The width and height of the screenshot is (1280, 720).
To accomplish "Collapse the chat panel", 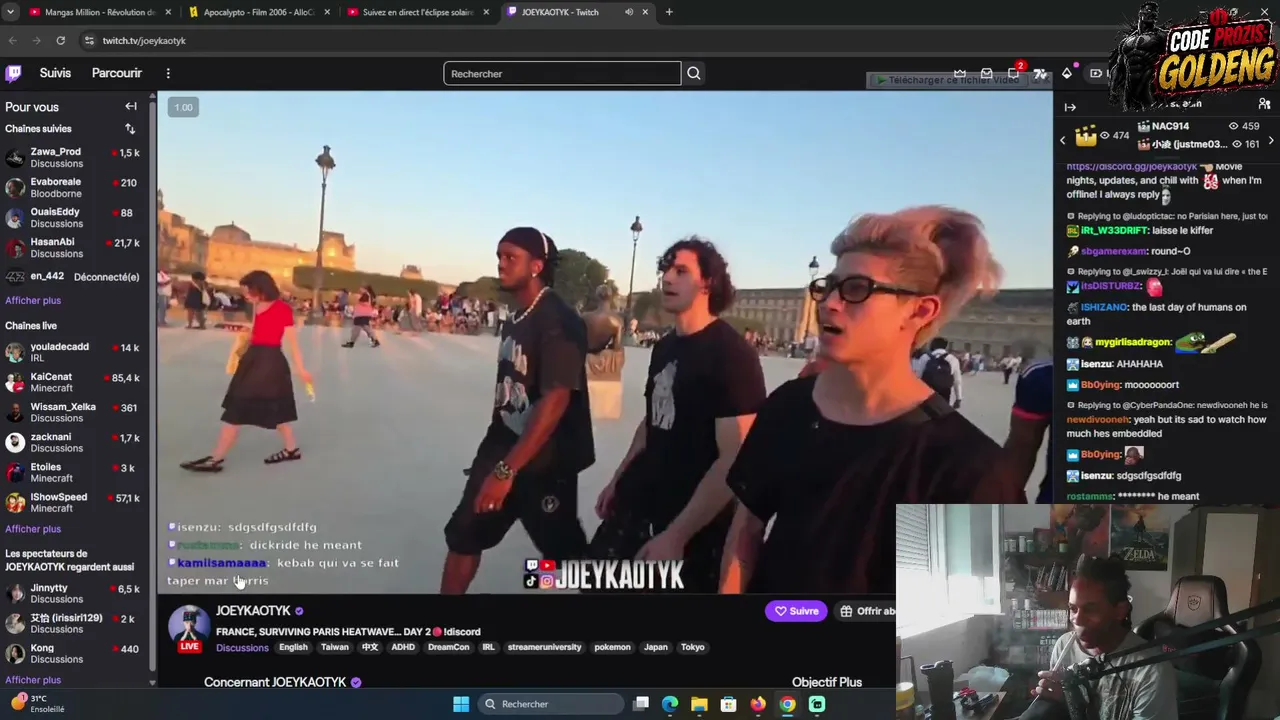I will click(x=1070, y=107).
